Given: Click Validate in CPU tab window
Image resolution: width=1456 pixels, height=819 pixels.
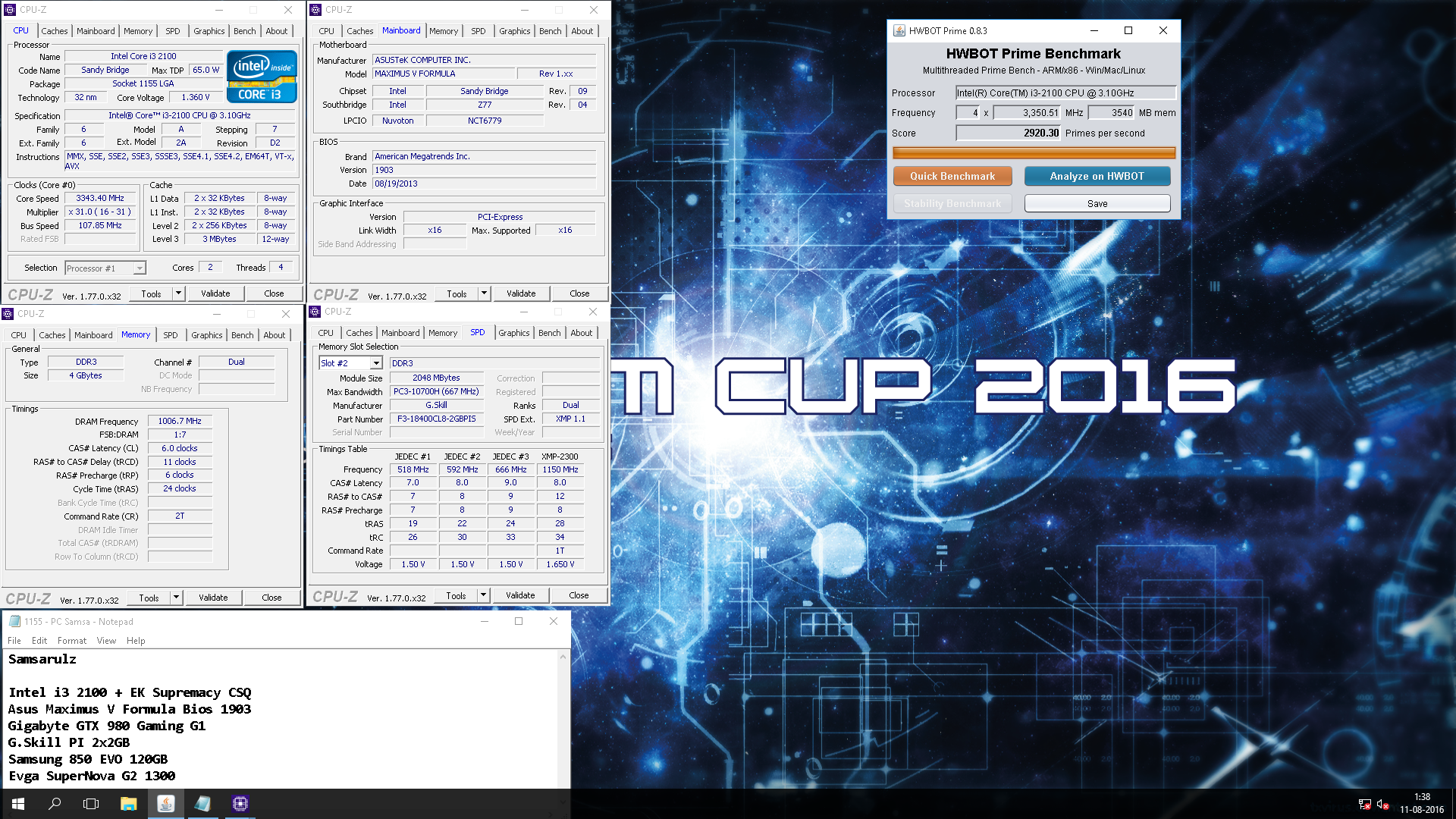Looking at the screenshot, I should tap(215, 293).
